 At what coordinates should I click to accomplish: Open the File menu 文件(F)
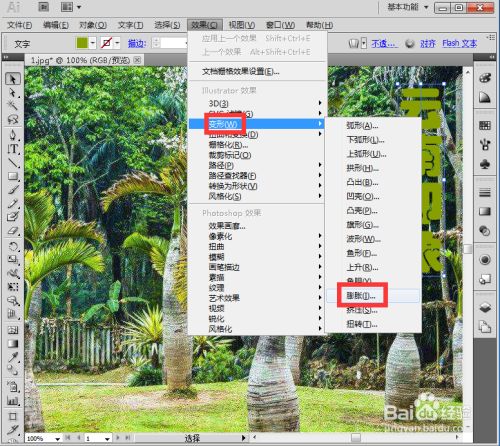point(20,25)
